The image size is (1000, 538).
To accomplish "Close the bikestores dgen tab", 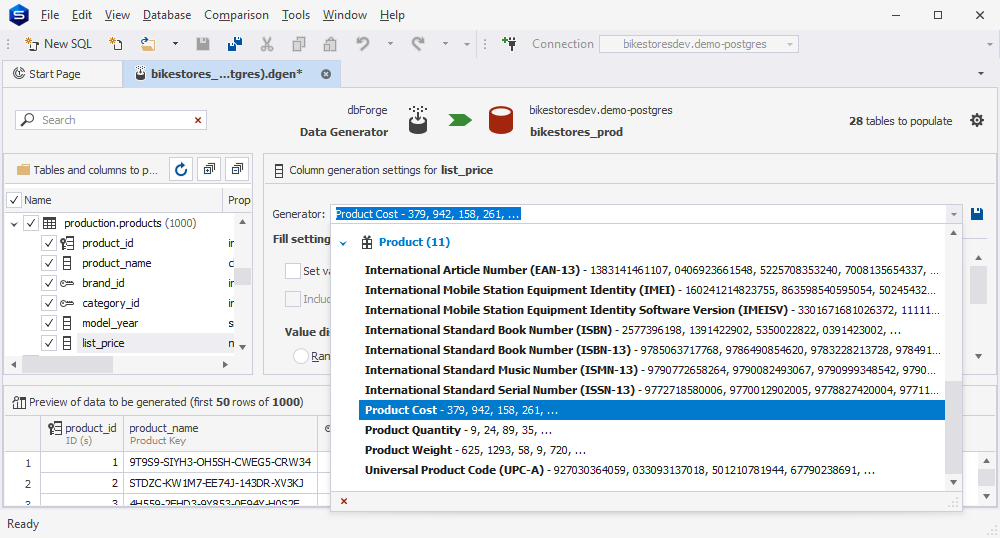I will (x=326, y=74).
